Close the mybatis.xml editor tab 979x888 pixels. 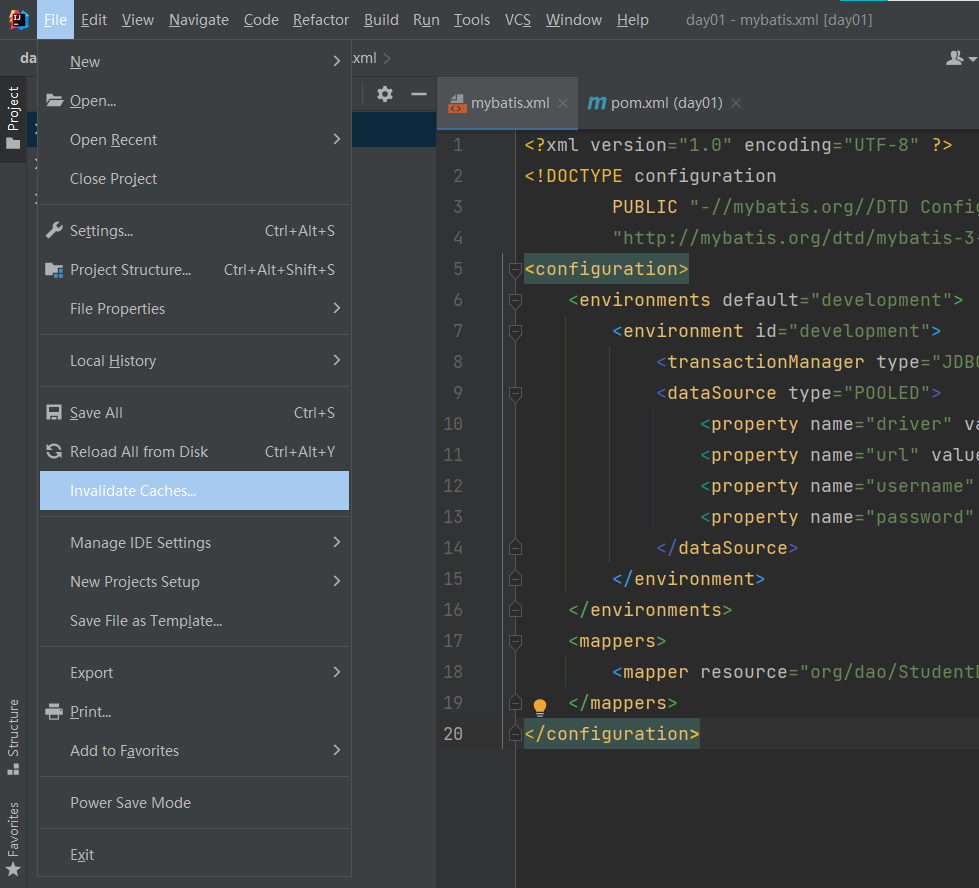click(563, 103)
